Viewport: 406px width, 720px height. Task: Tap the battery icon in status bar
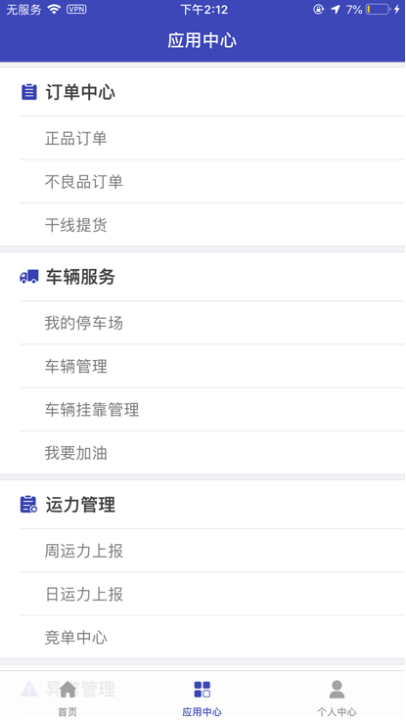click(x=378, y=9)
